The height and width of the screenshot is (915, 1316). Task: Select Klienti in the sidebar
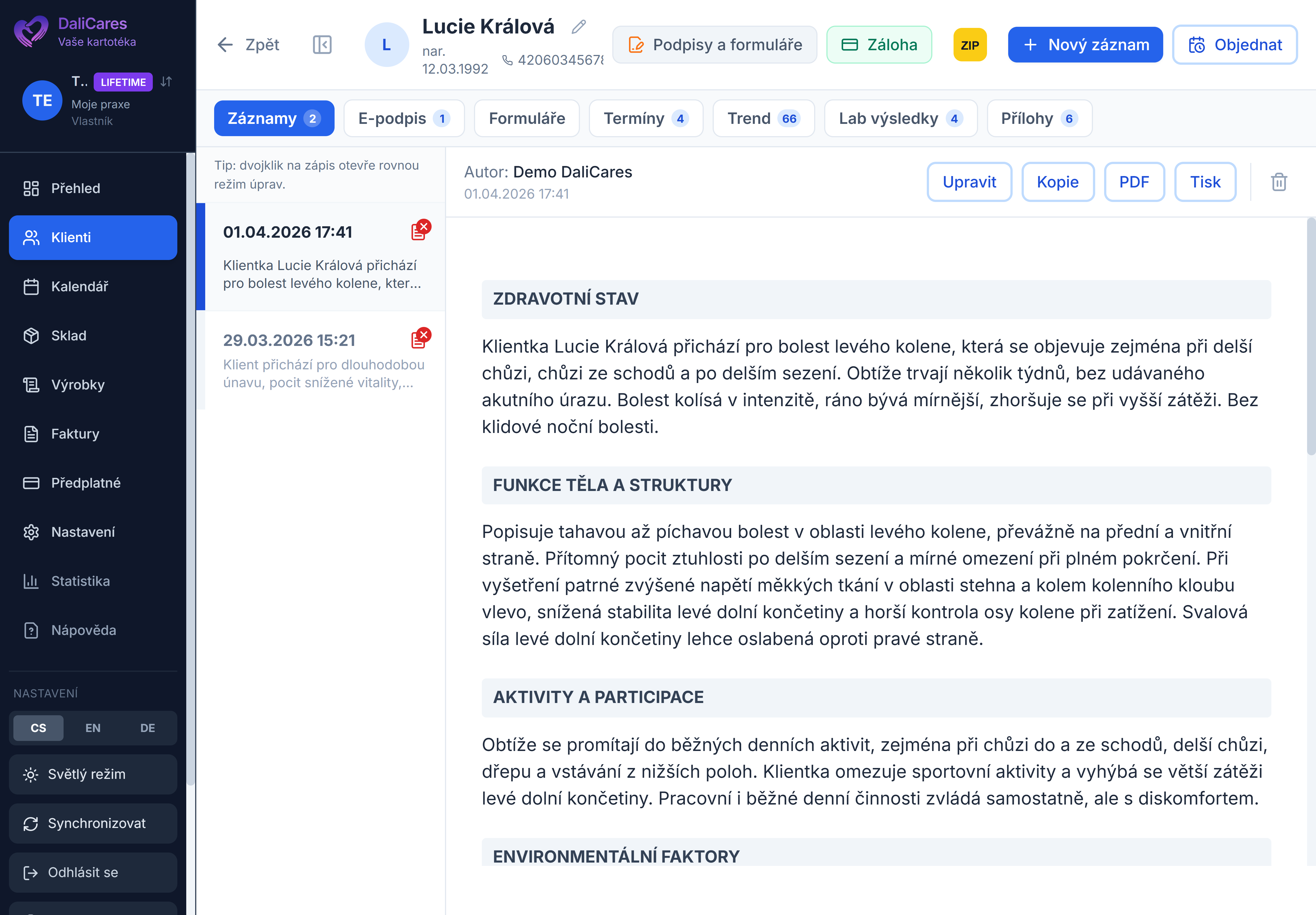point(93,238)
